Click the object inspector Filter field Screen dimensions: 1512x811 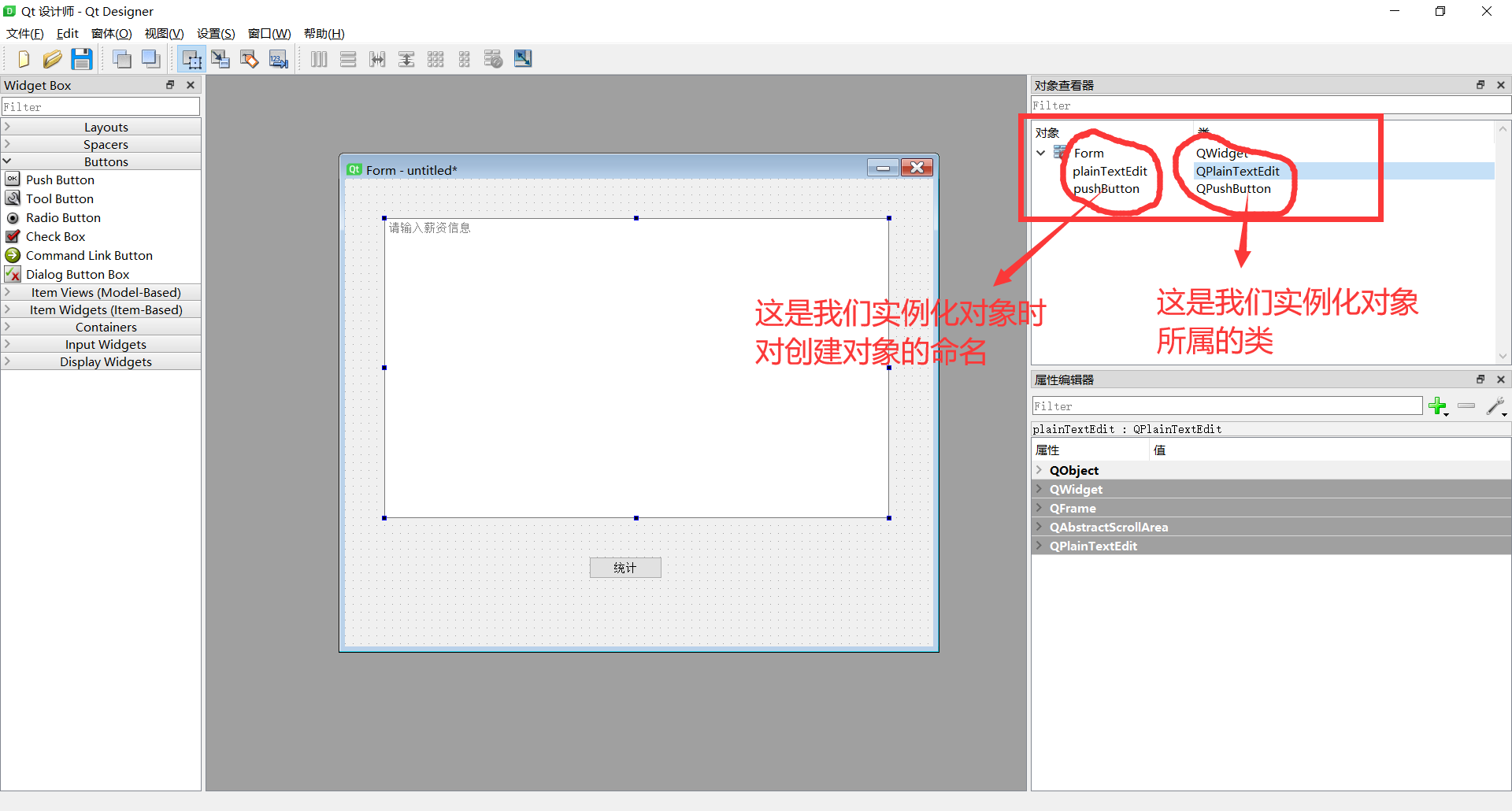coord(1271,106)
